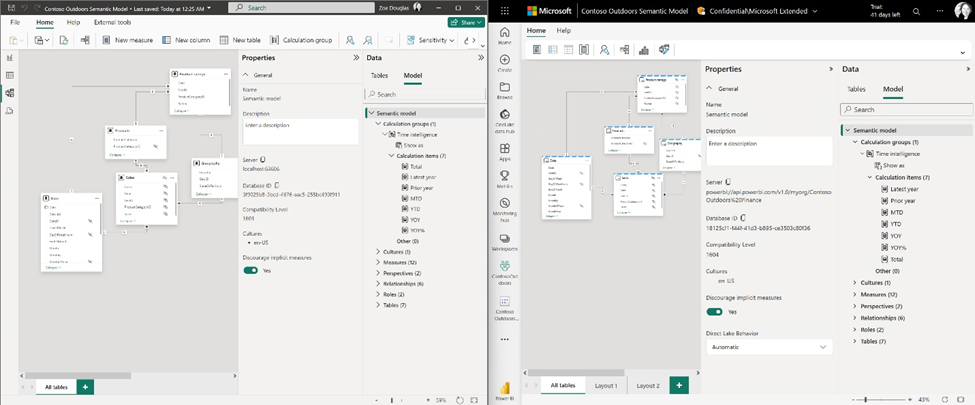This screenshot has width=975, height=405.
Task: Click Search box in web Data pane
Action: click(907, 109)
